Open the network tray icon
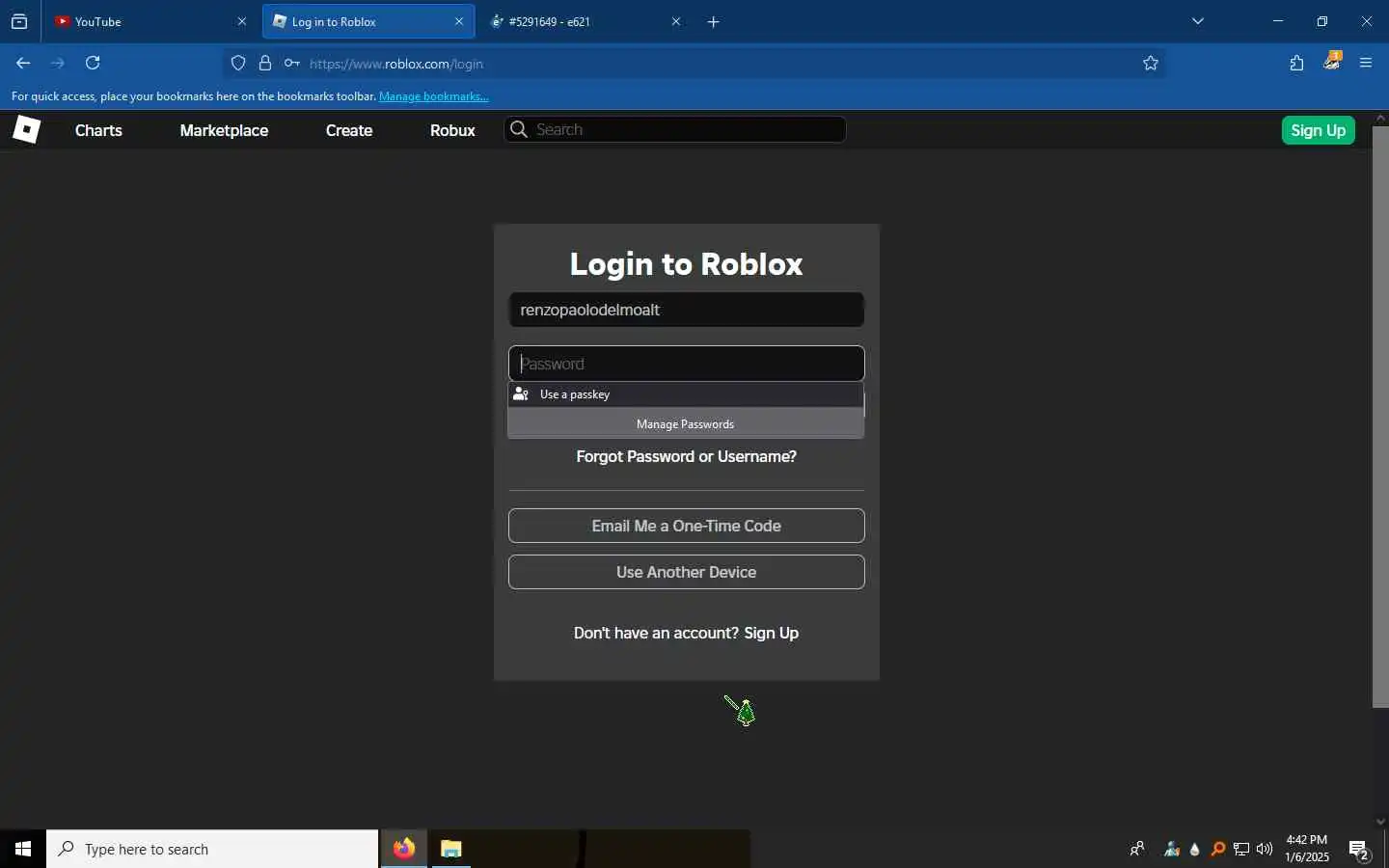The width and height of the screenshot is (1389, 868). 1241,849
